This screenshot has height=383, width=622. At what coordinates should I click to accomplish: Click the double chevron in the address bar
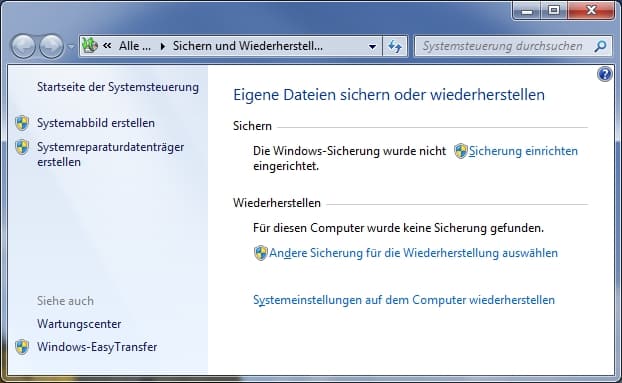(107, 46)
